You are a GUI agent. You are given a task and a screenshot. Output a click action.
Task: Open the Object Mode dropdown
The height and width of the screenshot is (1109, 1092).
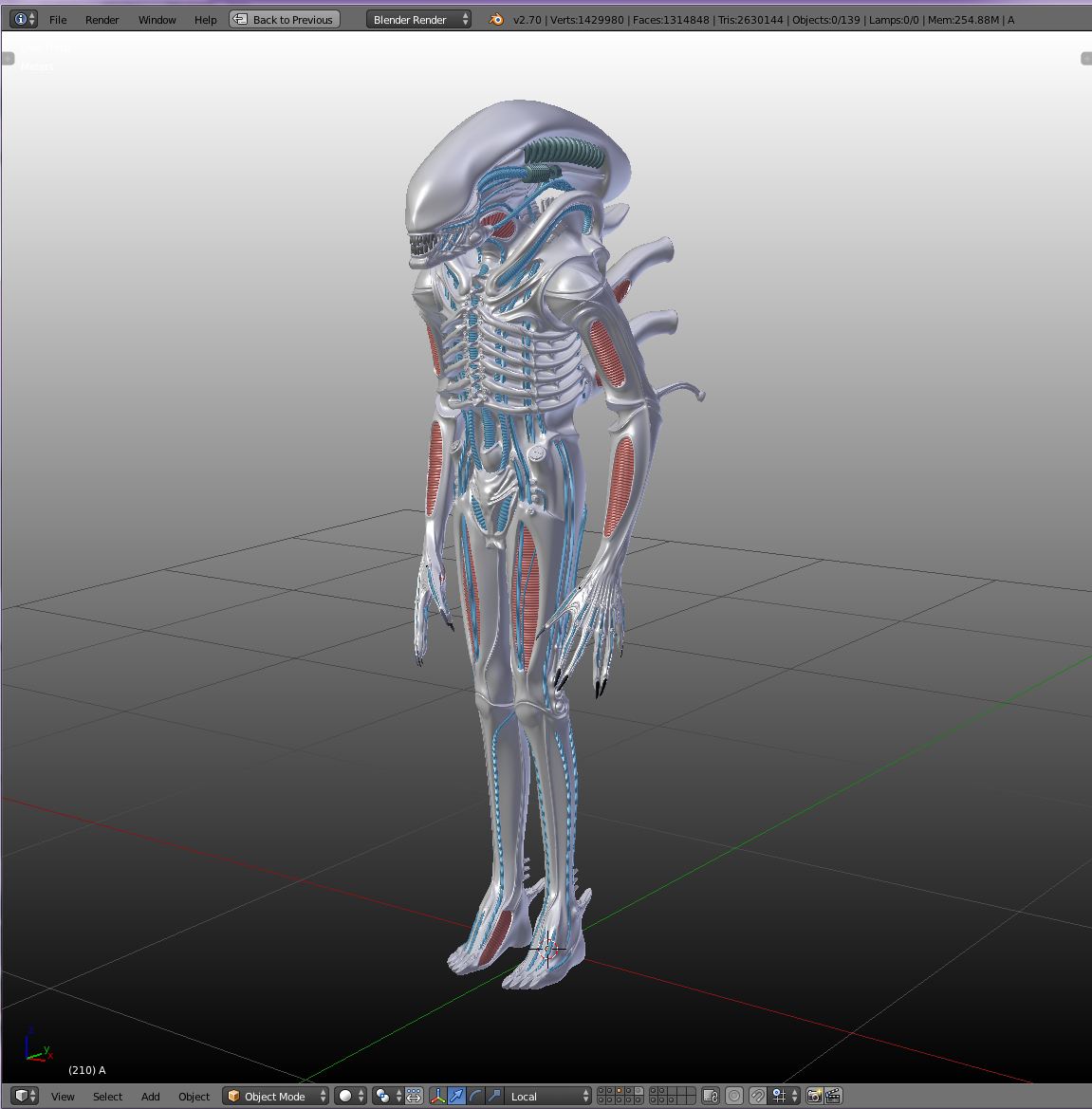(276, 1096)
